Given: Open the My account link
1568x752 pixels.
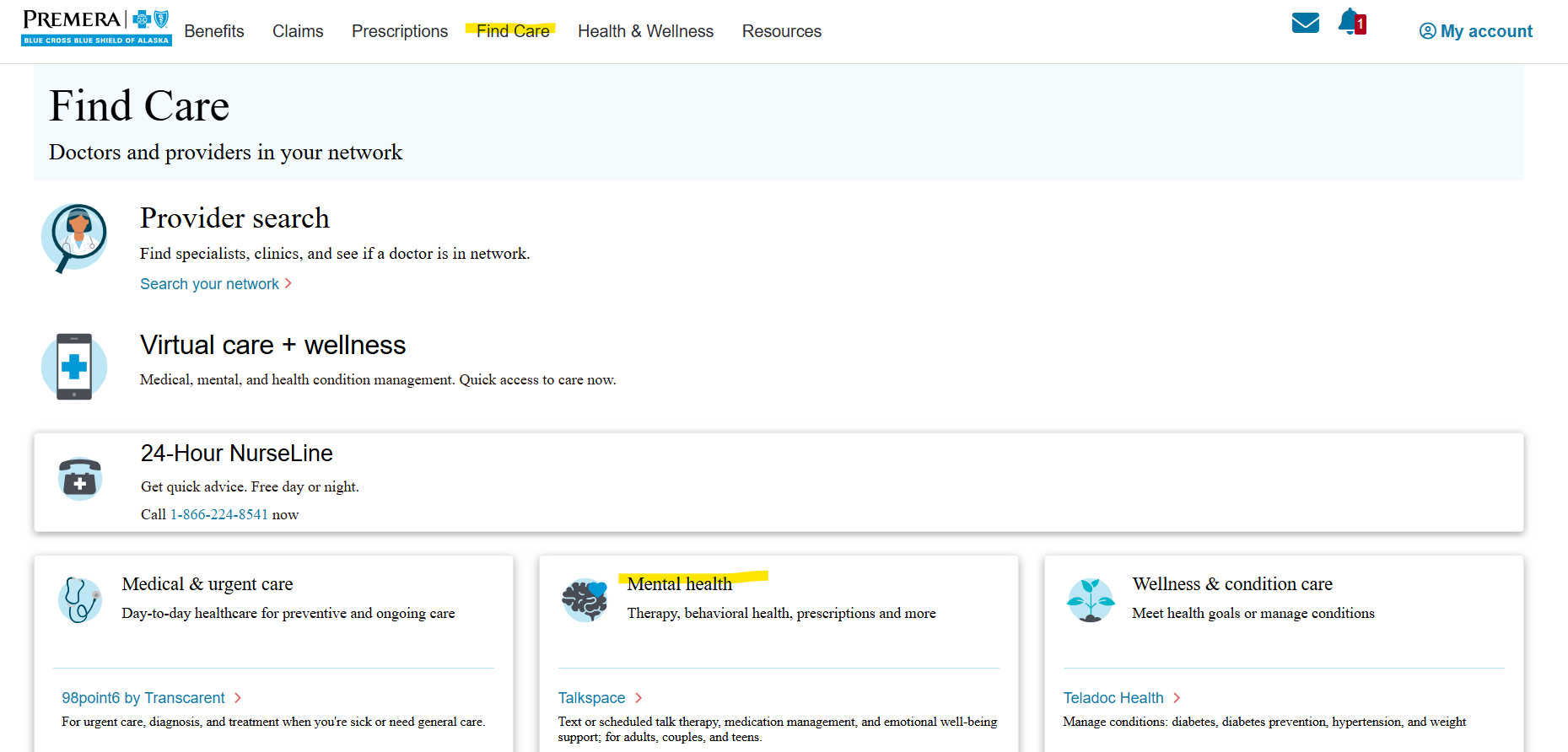Looking at the screenshot, I should point(1486,31).
